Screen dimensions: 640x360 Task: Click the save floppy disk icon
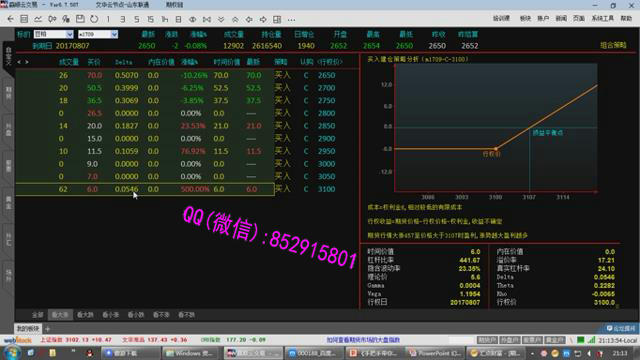pos(80,19)
